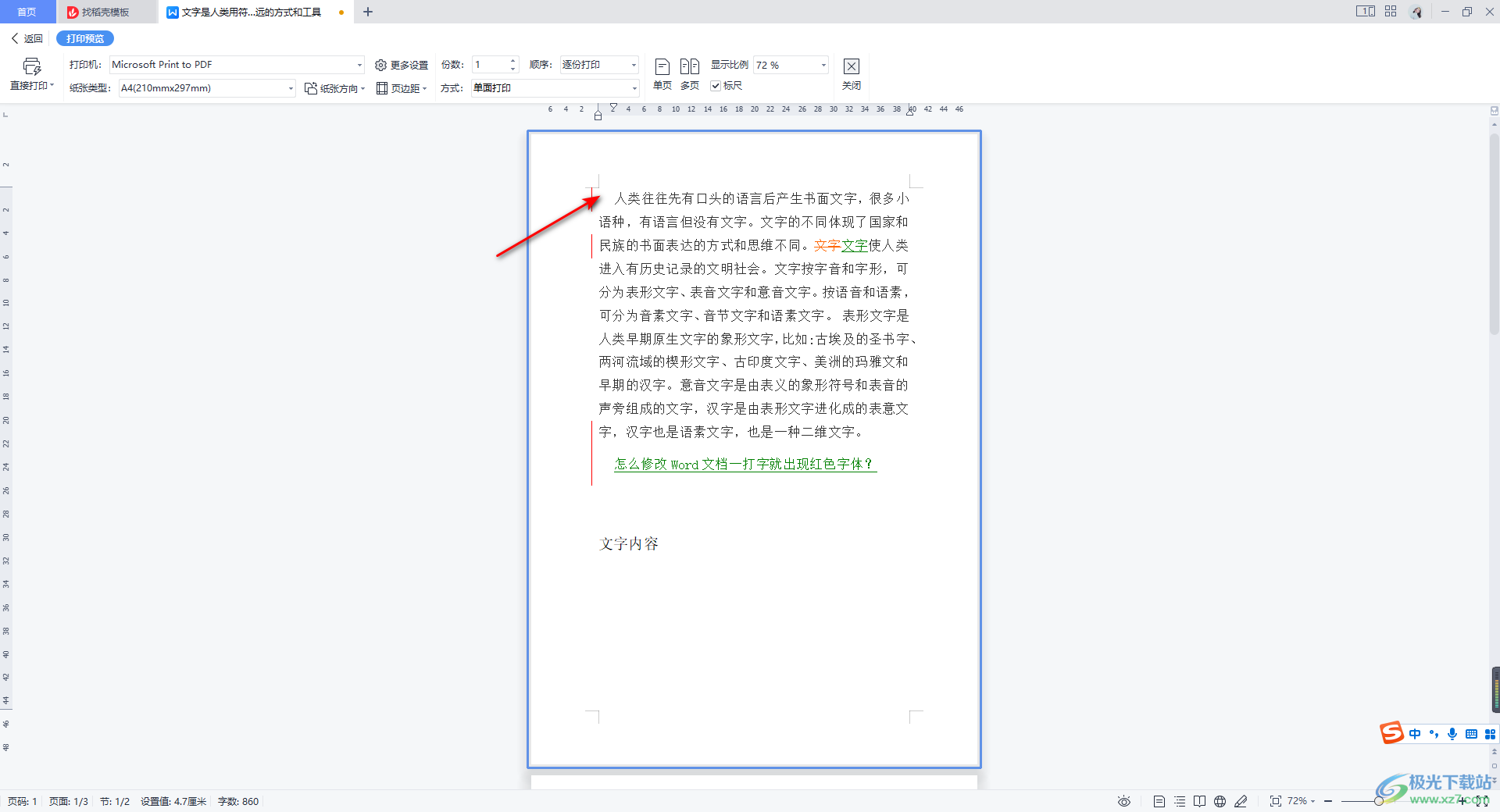Click the green link 怎么修改Word文档 text
Image resolution: width=1500 pixels, height=812 pixels.
745,465
